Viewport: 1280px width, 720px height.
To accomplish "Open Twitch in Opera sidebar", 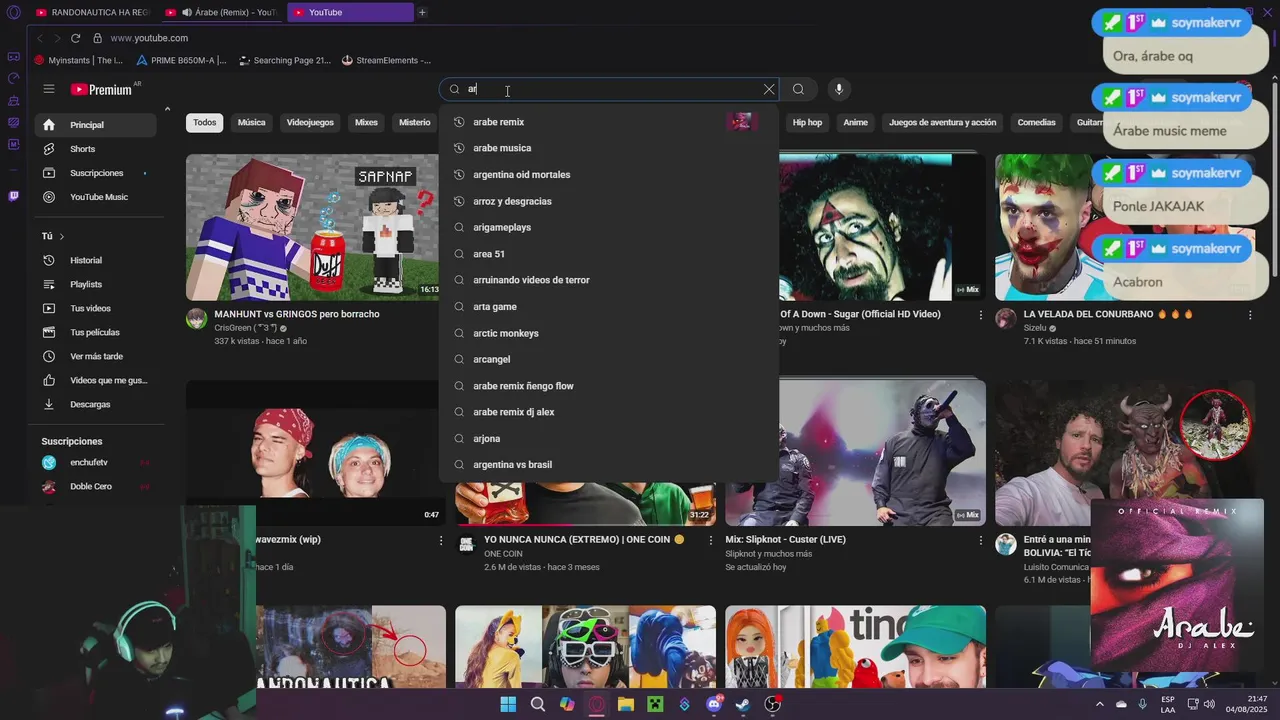I will 13,196.
